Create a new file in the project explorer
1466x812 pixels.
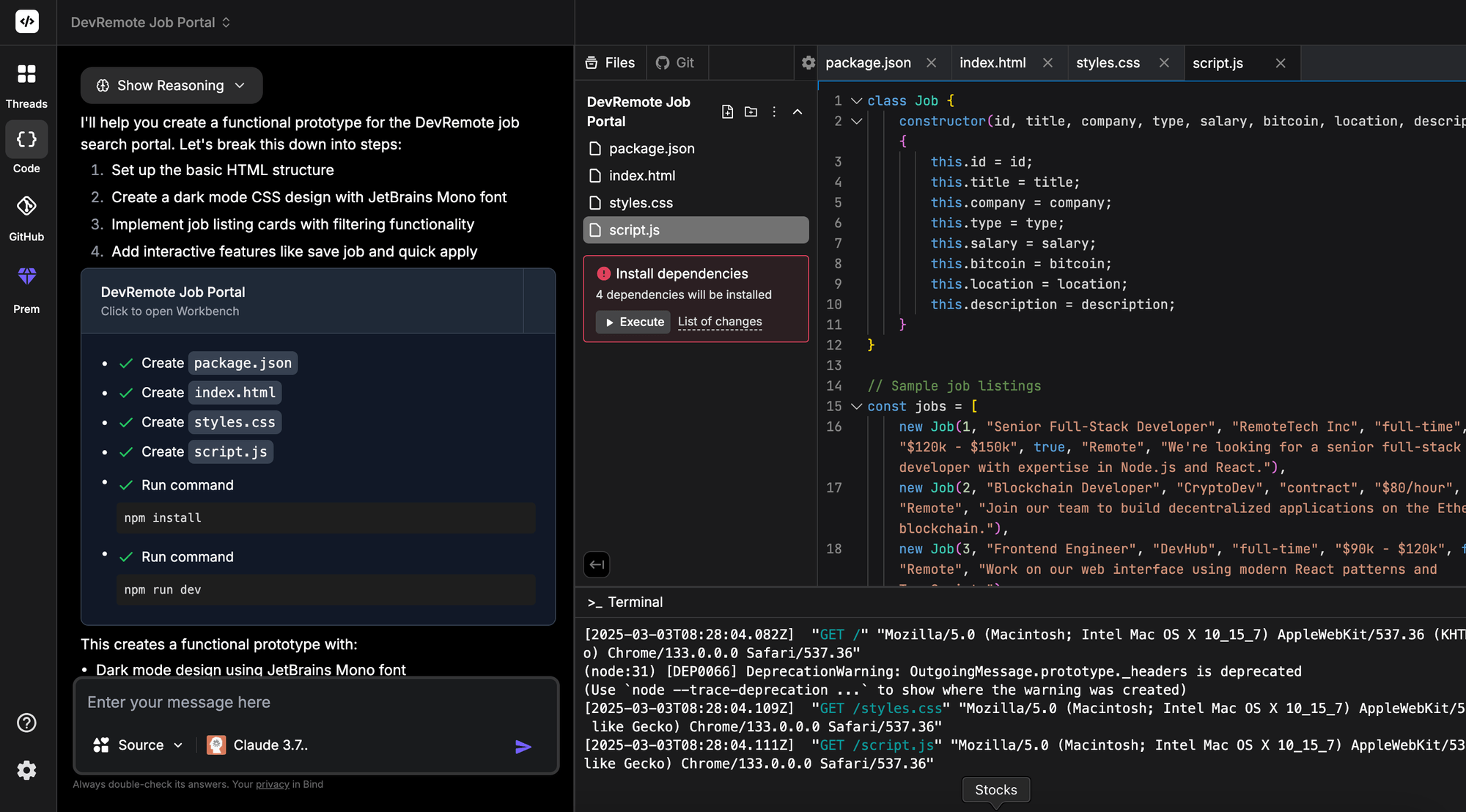point(728,111)
